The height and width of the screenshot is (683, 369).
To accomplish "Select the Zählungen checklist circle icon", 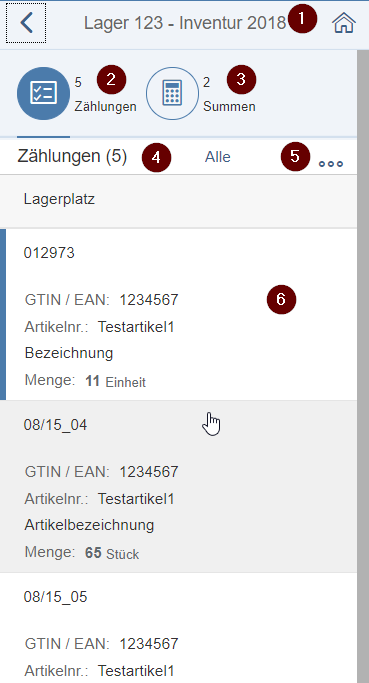I will 44,93.
